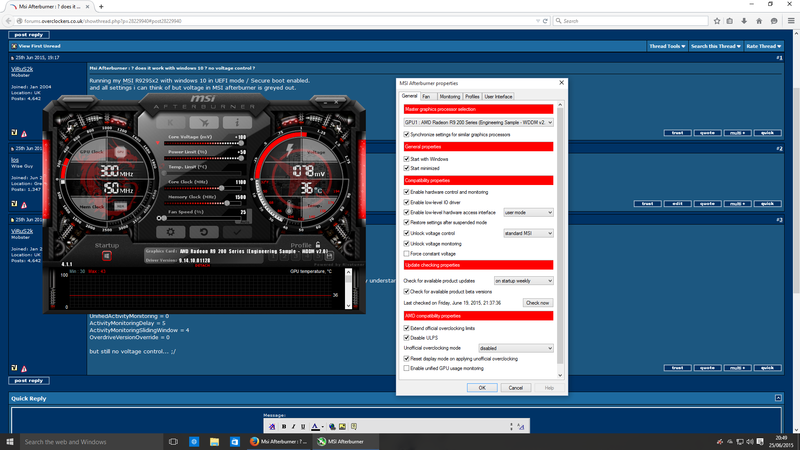Viewport: 800px width, 450px height.
Task: Click remove formatting icon in Quick Reply
Action: tap(272, 427)
